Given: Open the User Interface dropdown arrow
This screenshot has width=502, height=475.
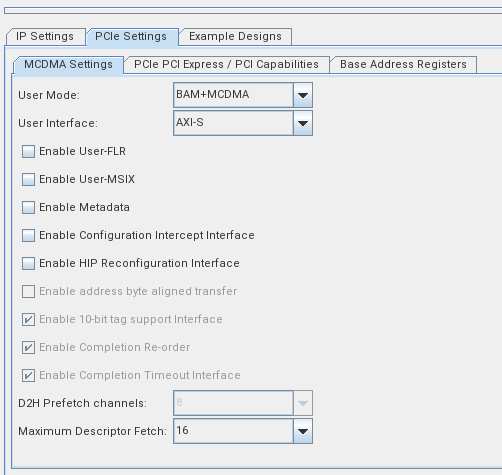Looking at the screenshot, I should click(303, 123).
